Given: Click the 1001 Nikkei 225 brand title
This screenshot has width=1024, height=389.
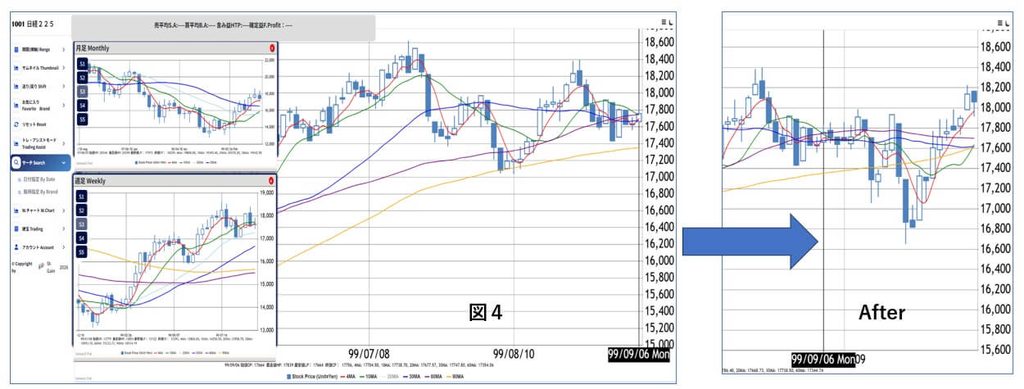Looking at the screenshot, I should [33, 24].
